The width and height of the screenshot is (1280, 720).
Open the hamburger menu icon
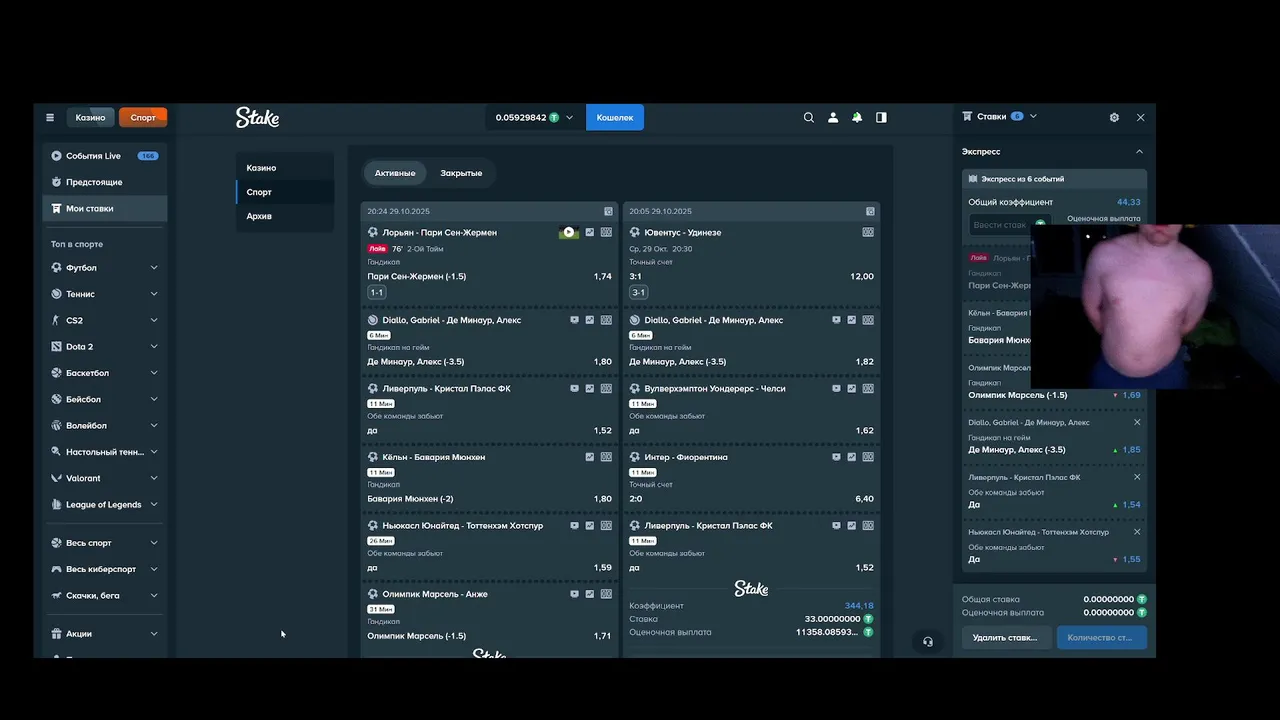[50, 117]
